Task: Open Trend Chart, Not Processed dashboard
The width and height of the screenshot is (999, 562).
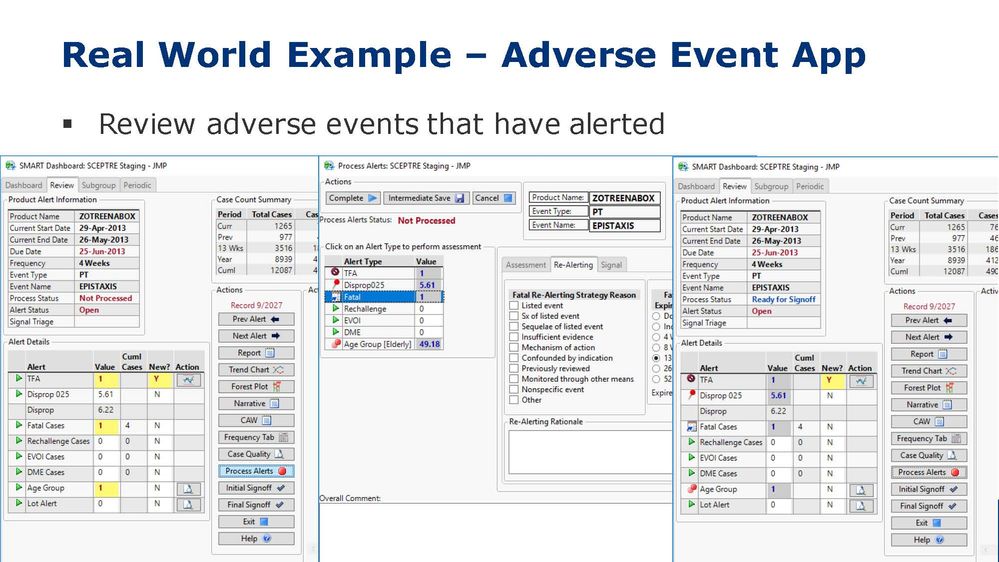Action: (256, 370)
